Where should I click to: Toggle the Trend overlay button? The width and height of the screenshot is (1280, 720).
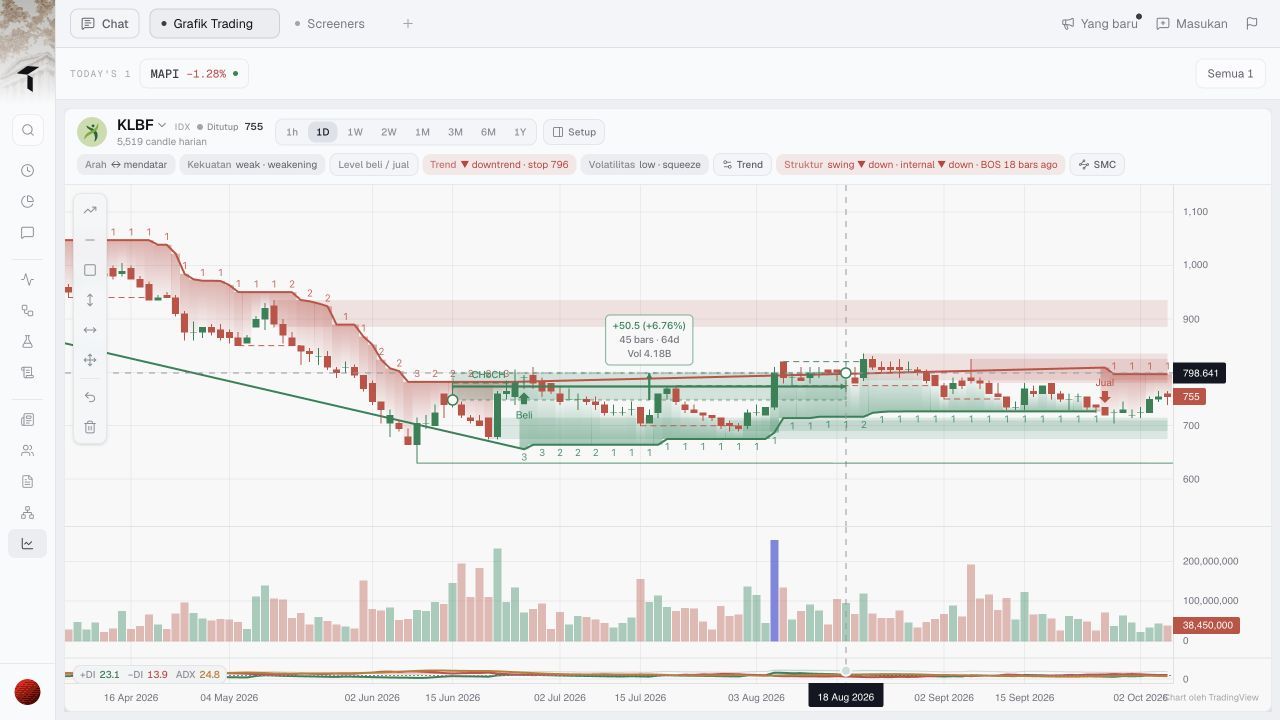pyautogui.click(x=742, y=164)
